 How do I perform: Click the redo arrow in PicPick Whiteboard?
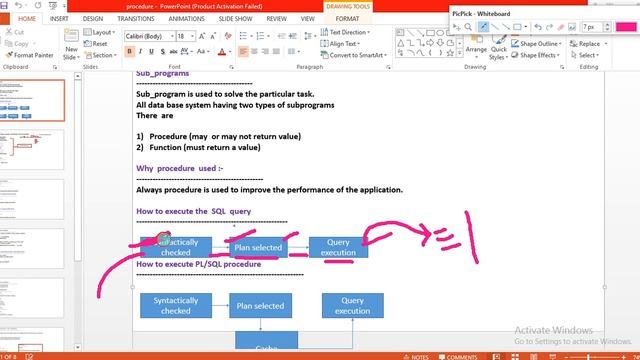549,27
